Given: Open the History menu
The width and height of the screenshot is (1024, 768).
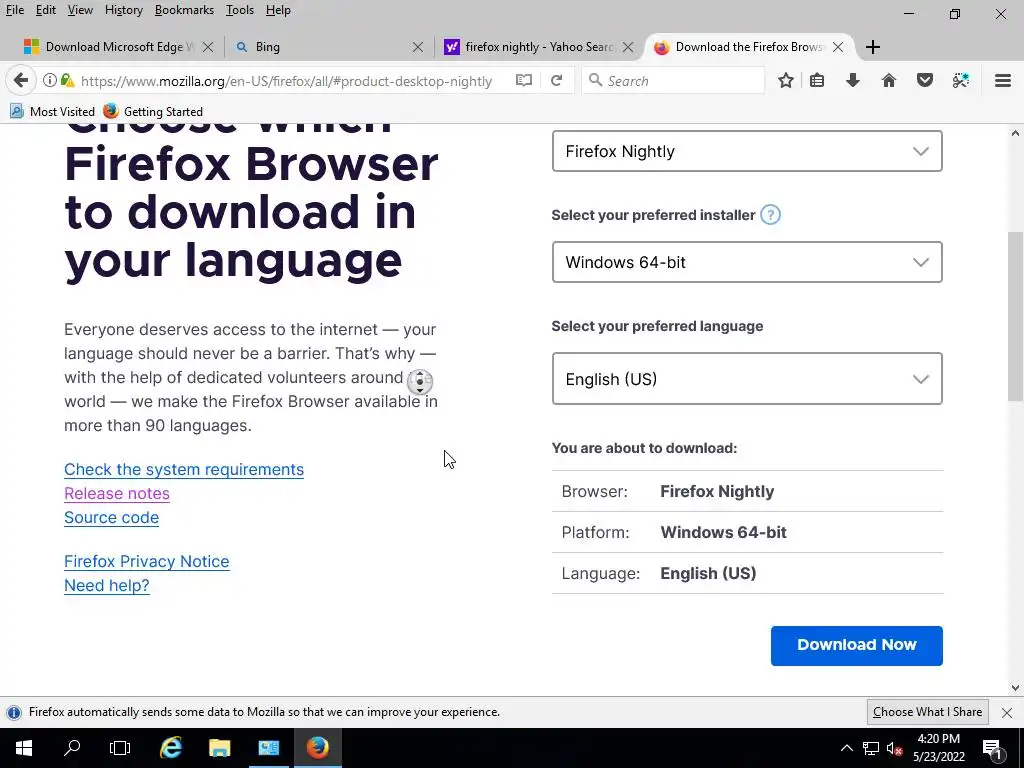Looking at the screenshot, I should coord(123,10).
